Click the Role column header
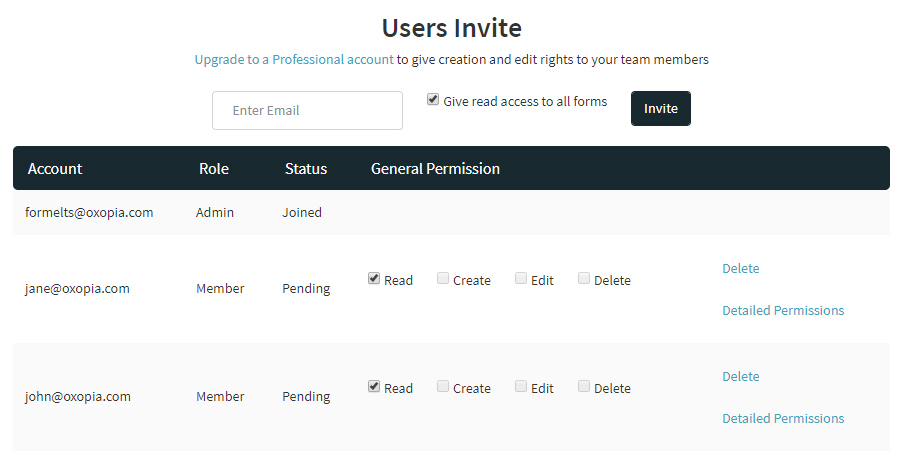Image resolution: width=906 pixels, height=470 pixels. point(213,168)
